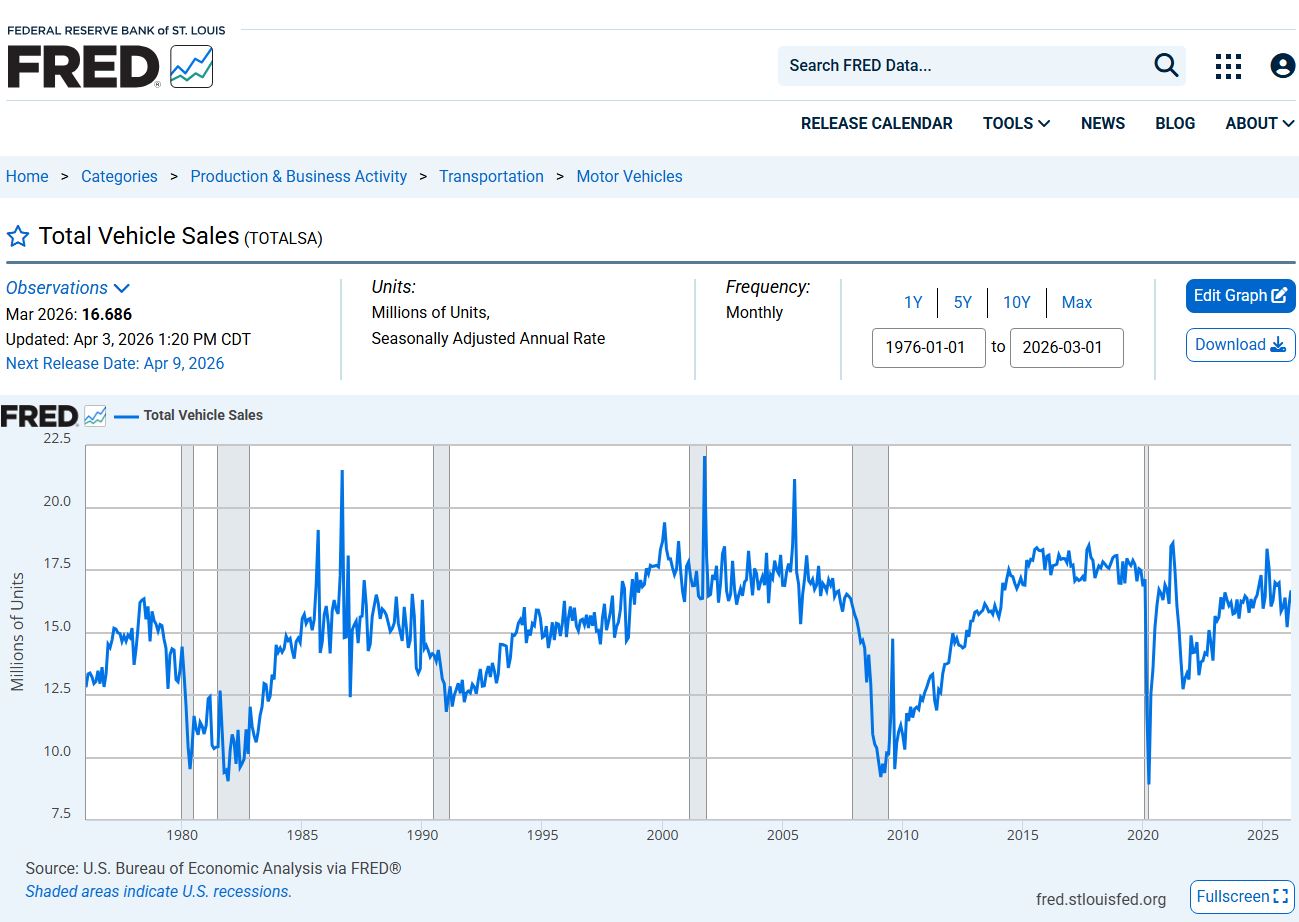Click the Shaded areas indicate U.S. recessions note
This screenshot has width=1299, height=922.
tap(159, 891)
